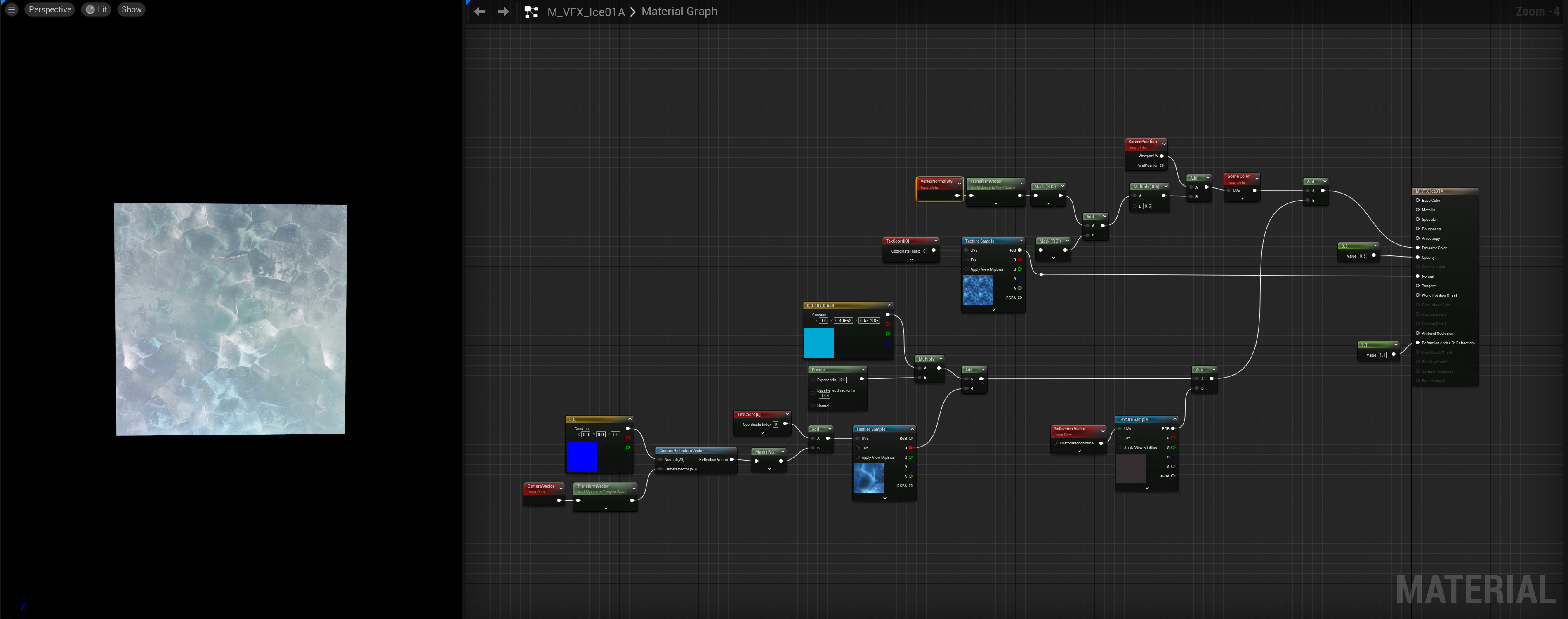Image resolution: width=1568 pixels, height=619 pixels.
Task: Click the M_VFX_Ice01A breadcrumb
Action: pyautogui.click(x=585, y=12)
